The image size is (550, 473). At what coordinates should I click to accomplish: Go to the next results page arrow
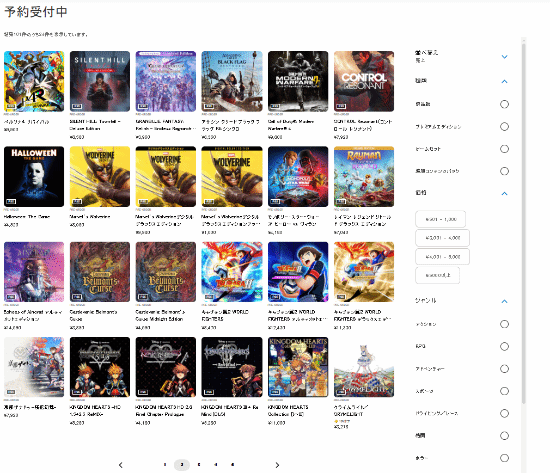(277, 465)
